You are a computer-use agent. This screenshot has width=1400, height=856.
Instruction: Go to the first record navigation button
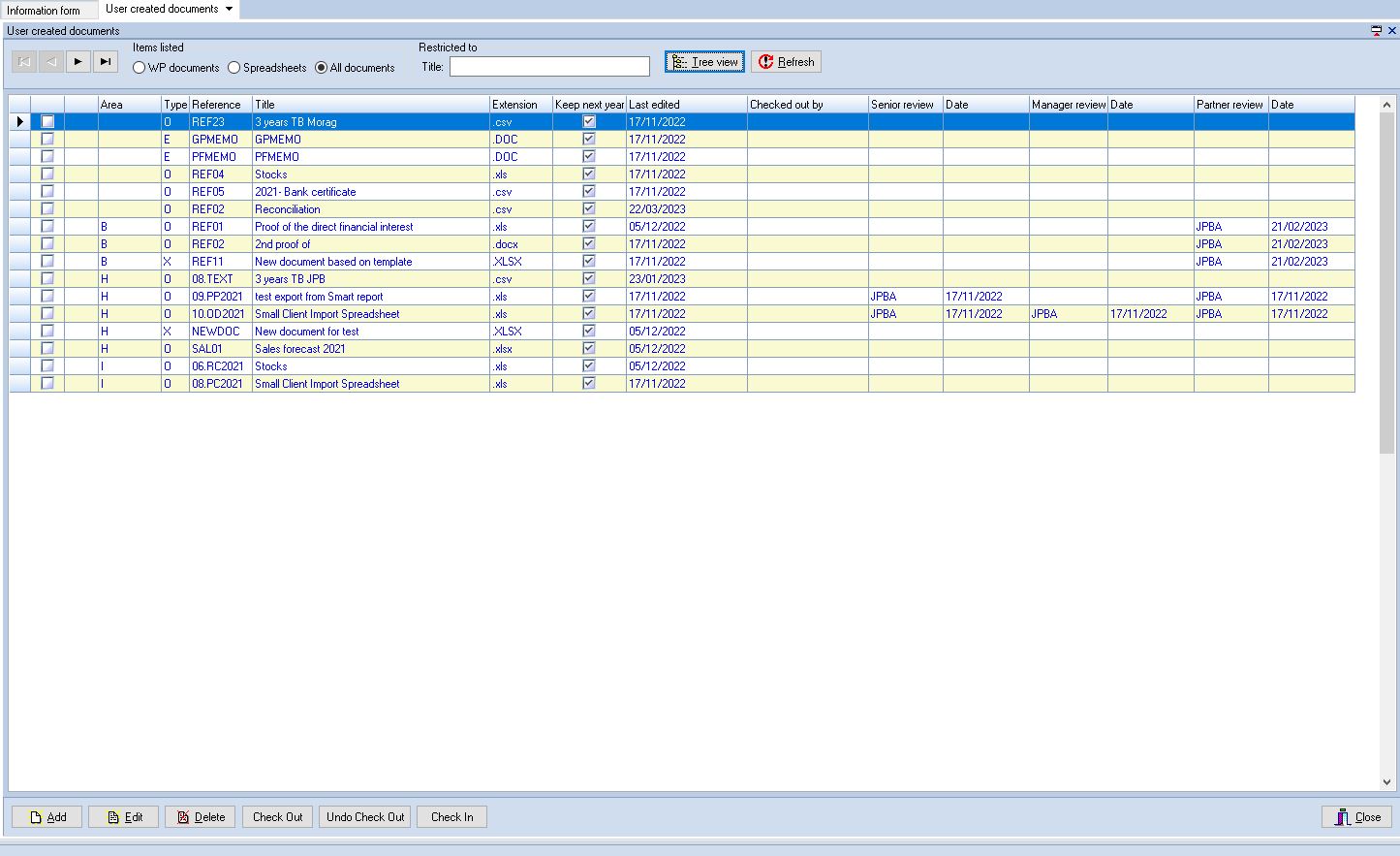click(24, 62)
